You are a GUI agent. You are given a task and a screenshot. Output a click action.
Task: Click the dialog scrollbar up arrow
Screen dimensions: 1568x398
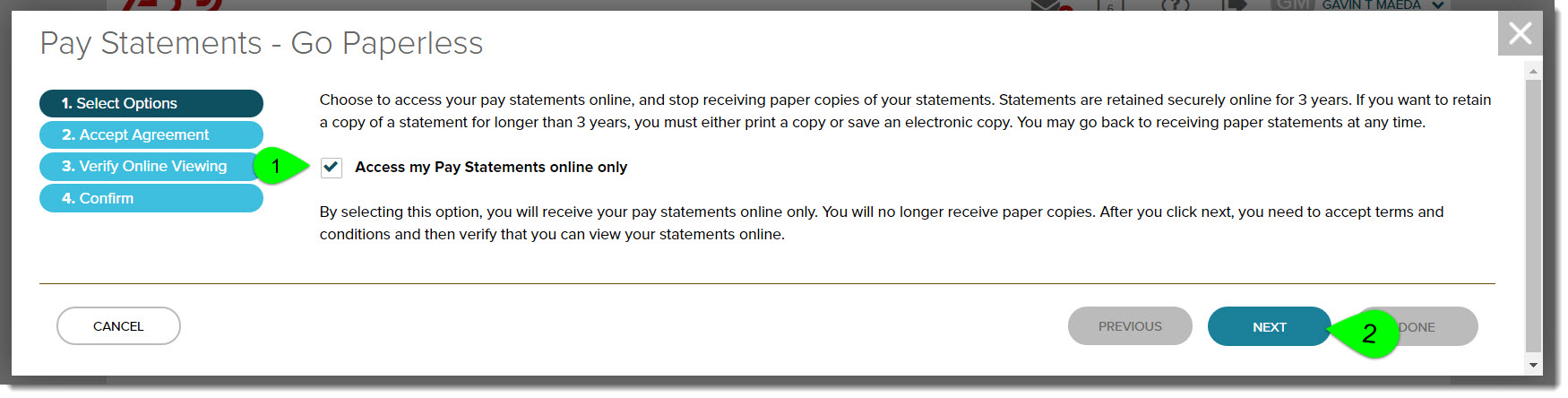(1533, 71)
